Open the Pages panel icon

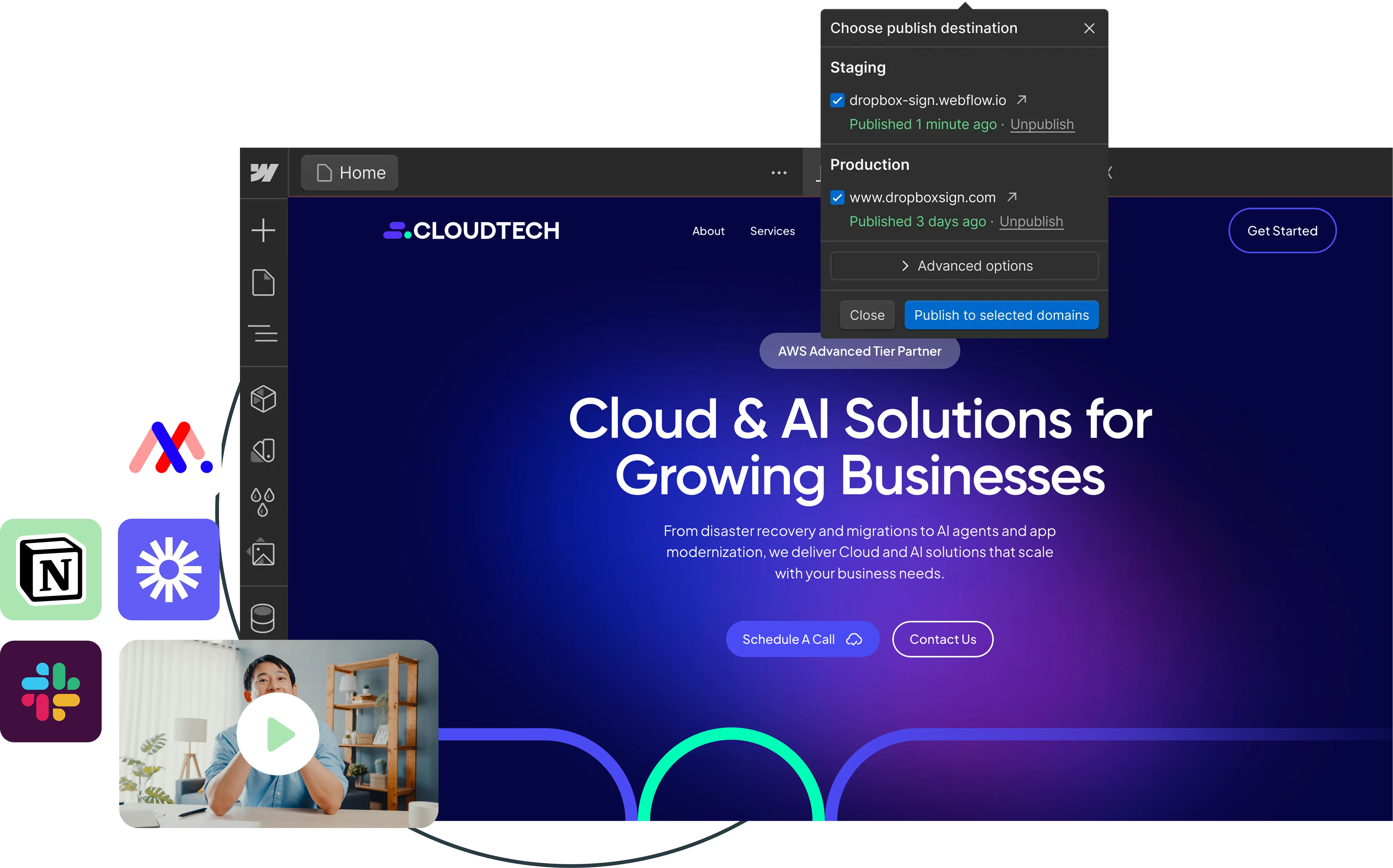click(x=263, y=282)
